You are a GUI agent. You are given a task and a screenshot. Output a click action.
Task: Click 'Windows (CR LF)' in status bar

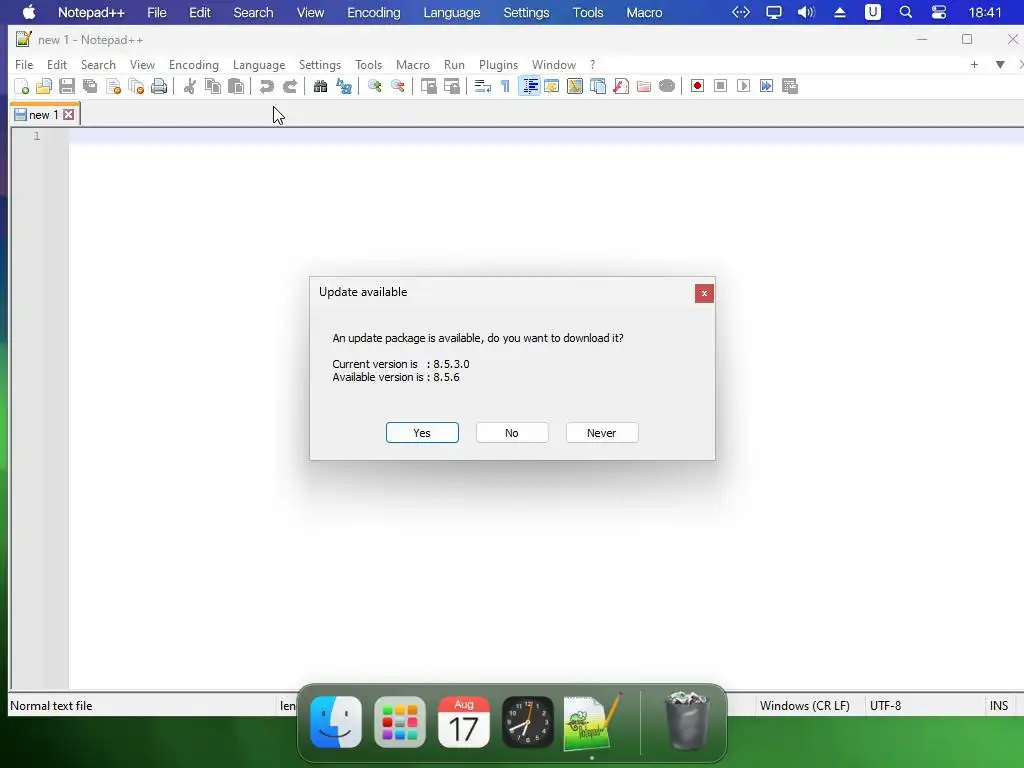click(x=805, y=705)
